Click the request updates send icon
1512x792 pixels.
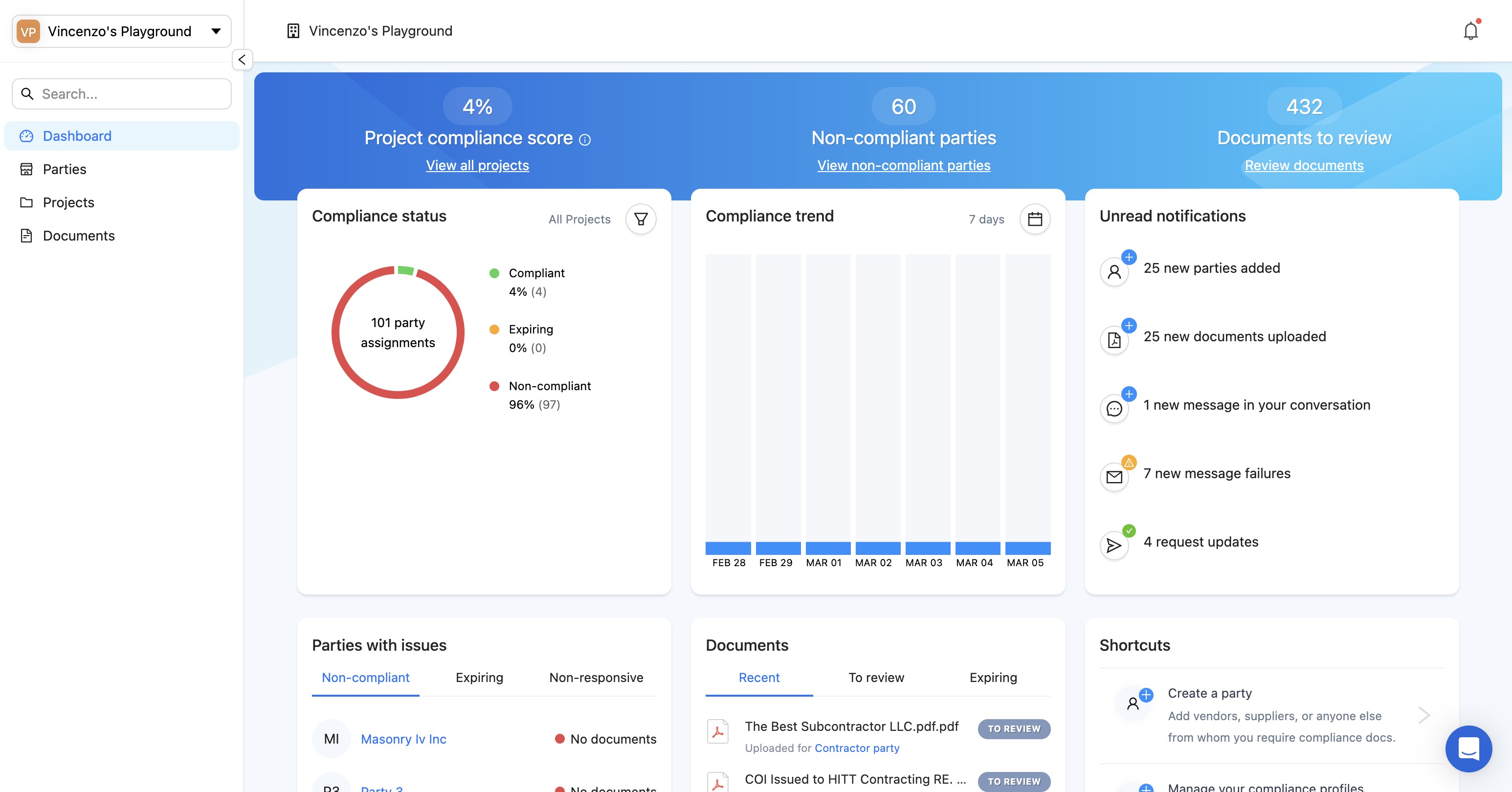1114,546
